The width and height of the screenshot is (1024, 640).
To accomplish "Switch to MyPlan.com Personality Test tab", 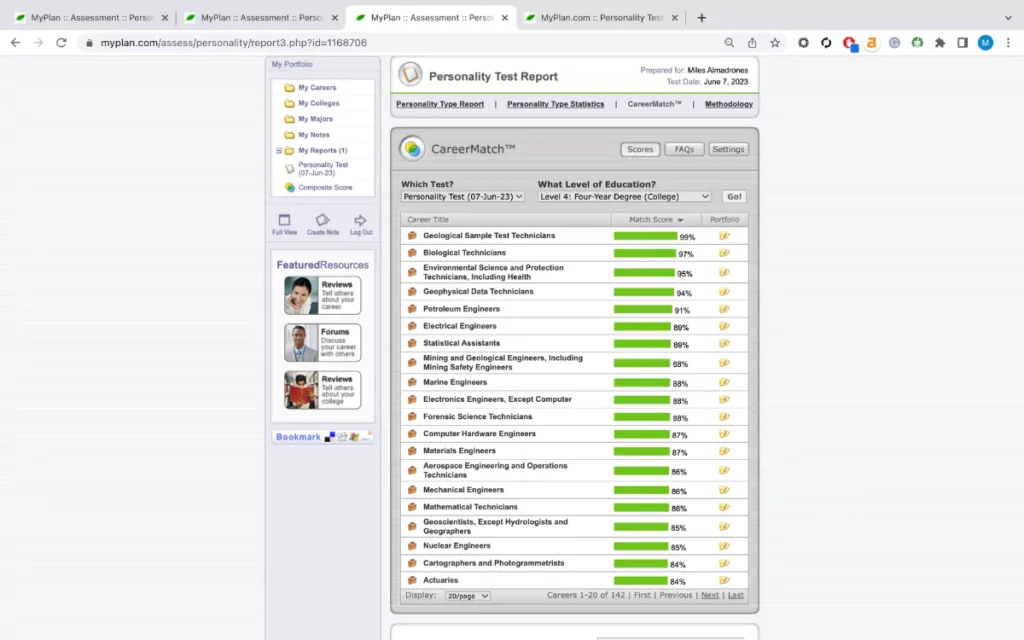I will tap(601, 18).
